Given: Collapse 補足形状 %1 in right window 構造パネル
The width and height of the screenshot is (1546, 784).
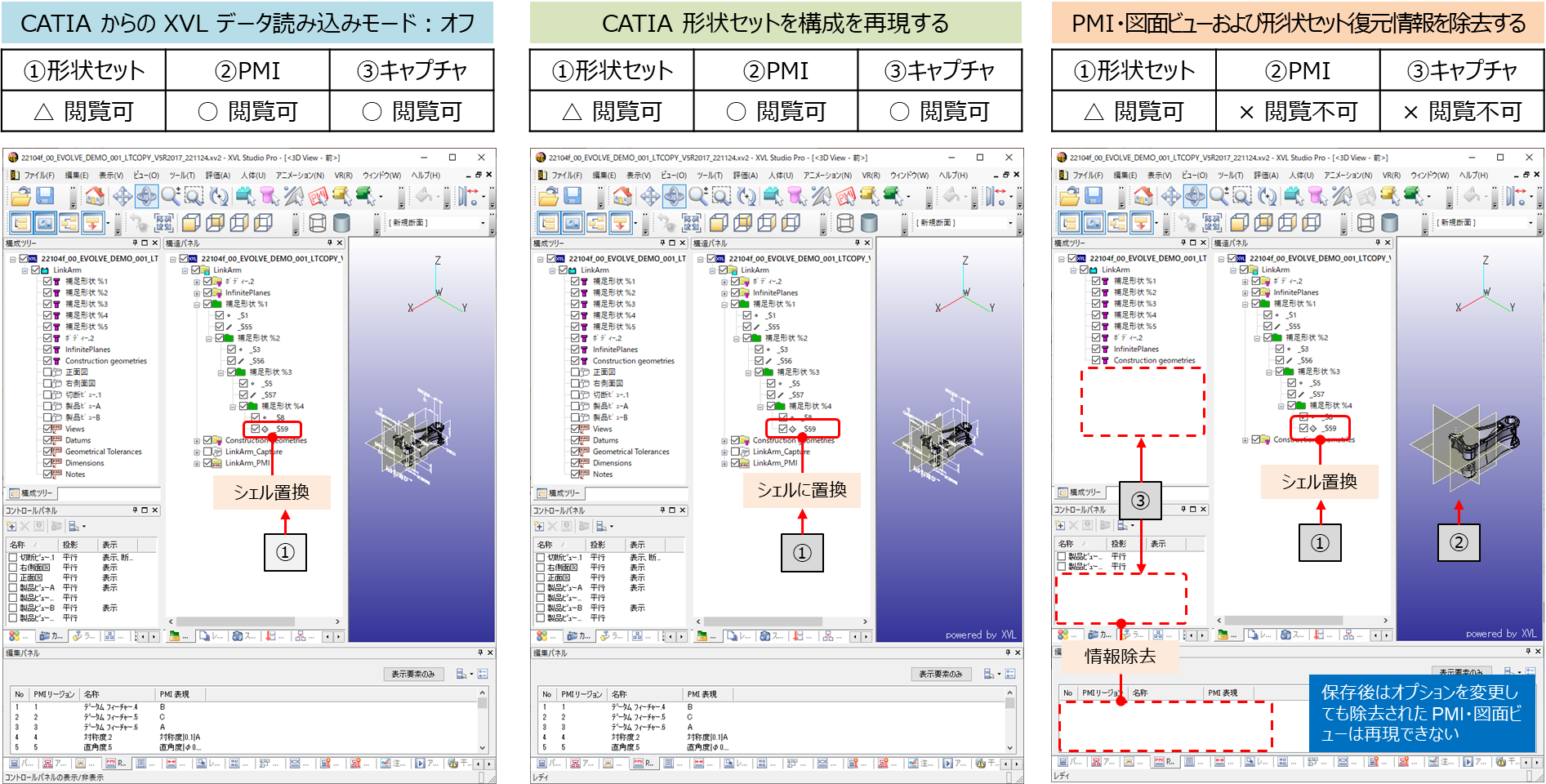Looking at the screenshot, I should point(1245,304).
